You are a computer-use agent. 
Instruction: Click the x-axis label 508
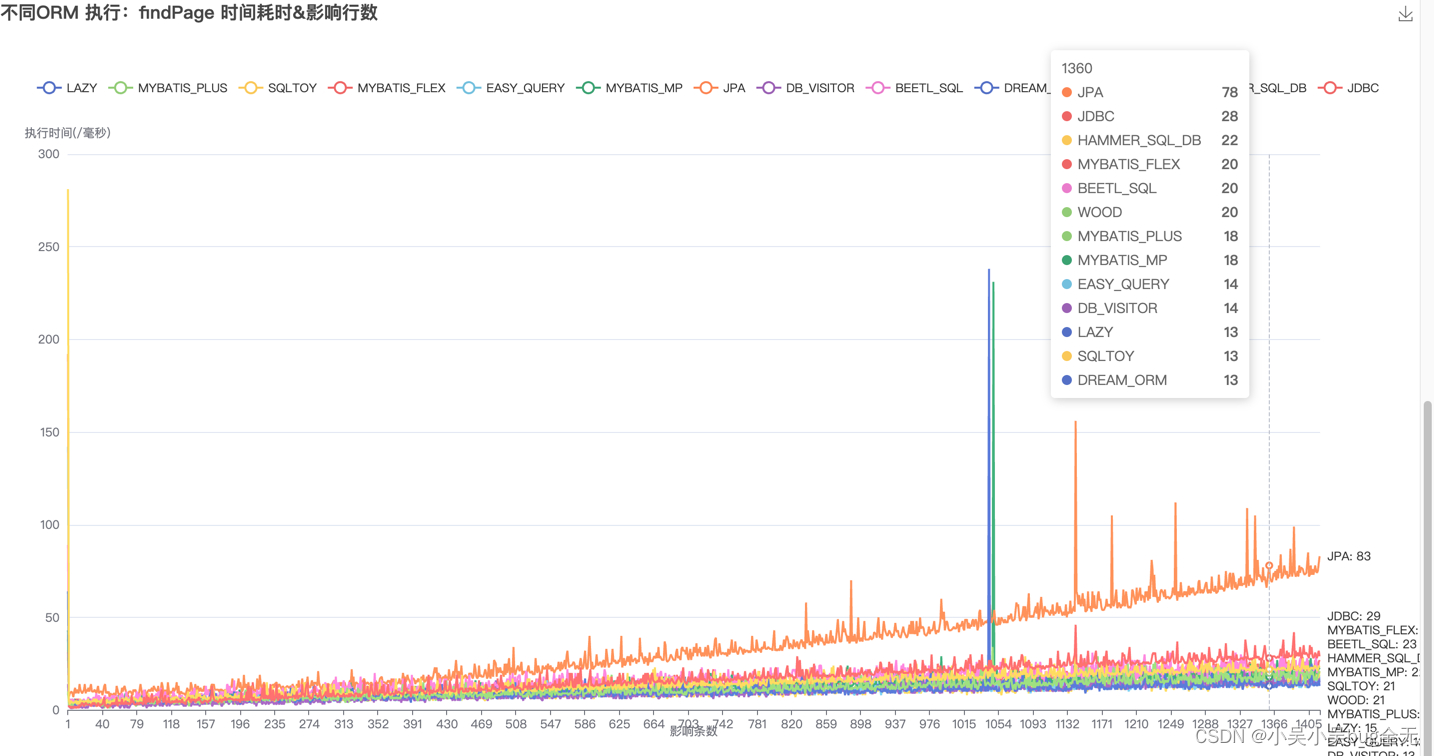(x=515, y=724)
